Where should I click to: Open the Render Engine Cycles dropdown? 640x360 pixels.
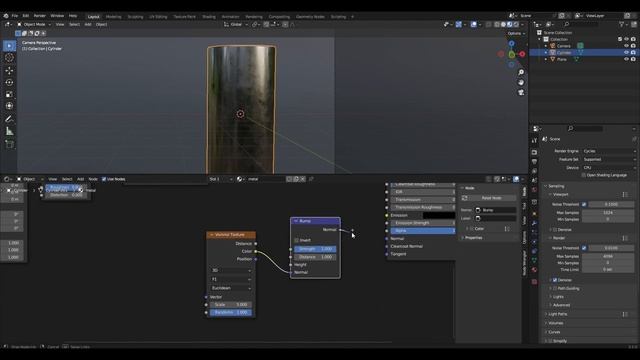609,151
